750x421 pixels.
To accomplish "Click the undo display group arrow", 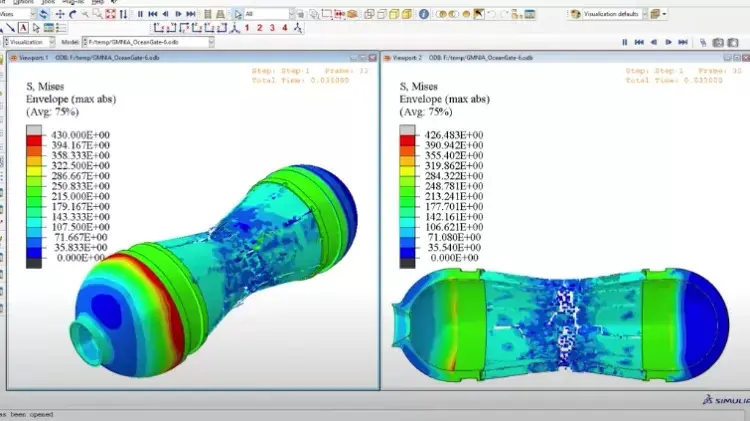I will pyautogui.click(x=491, y=14).
